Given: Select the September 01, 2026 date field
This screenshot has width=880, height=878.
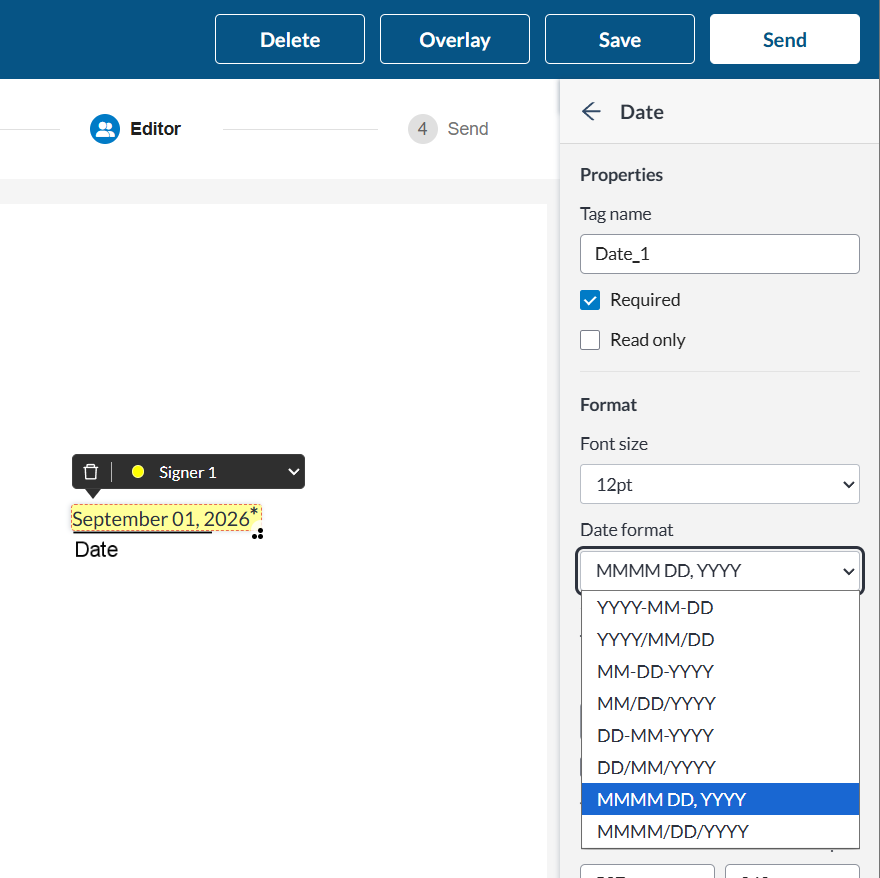Looking at the screenshot, I should coord(166,518).
